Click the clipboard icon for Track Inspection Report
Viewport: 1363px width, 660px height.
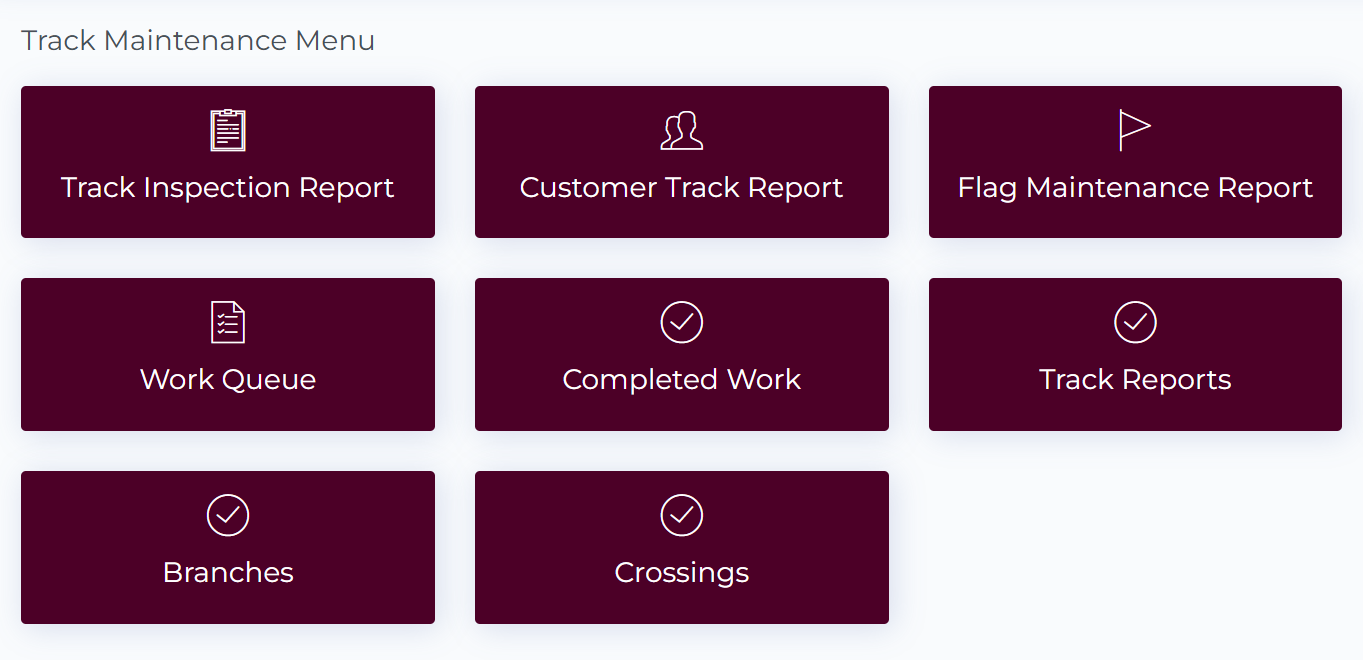pos(228,130)
